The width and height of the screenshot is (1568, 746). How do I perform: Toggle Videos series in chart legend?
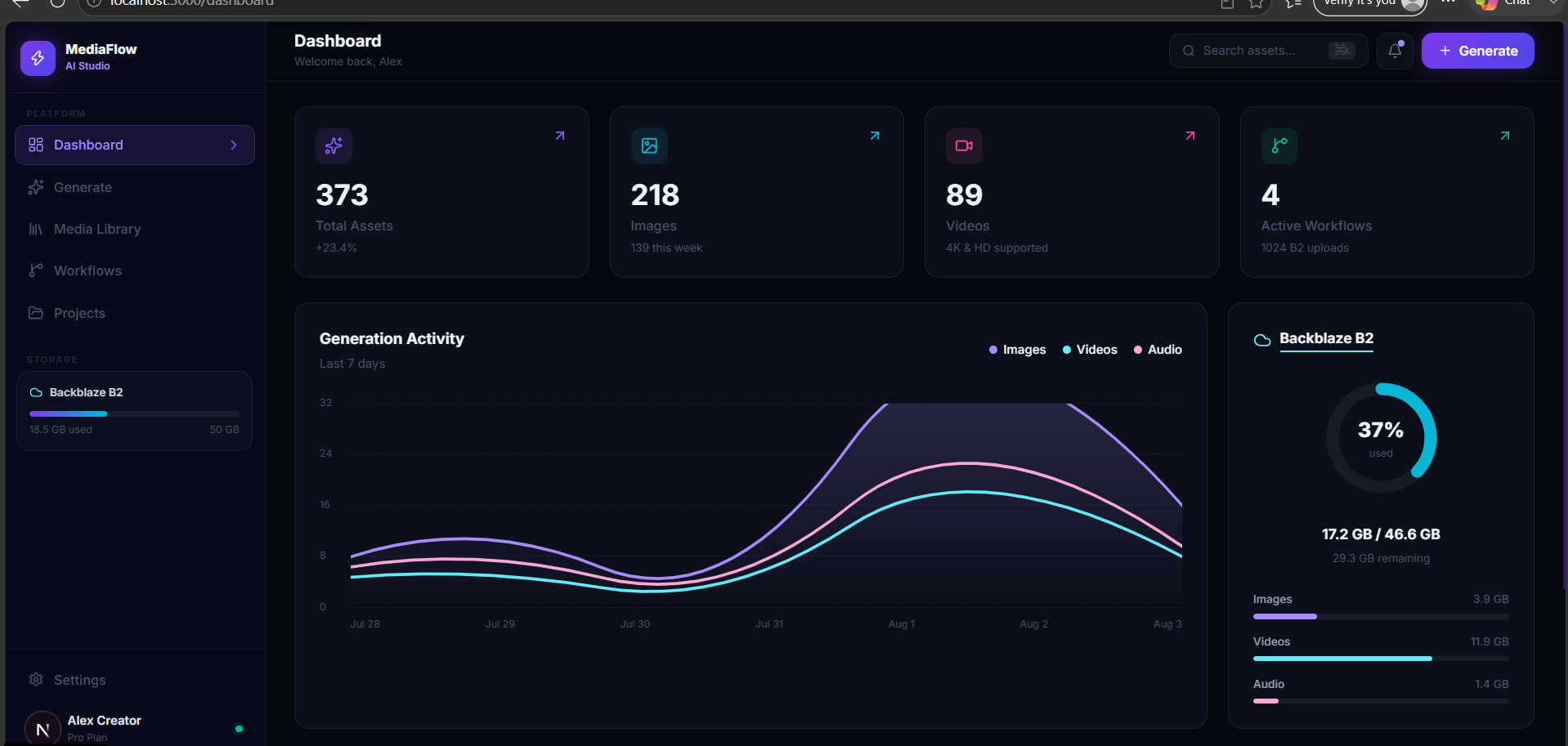[x=1090, y=350]
